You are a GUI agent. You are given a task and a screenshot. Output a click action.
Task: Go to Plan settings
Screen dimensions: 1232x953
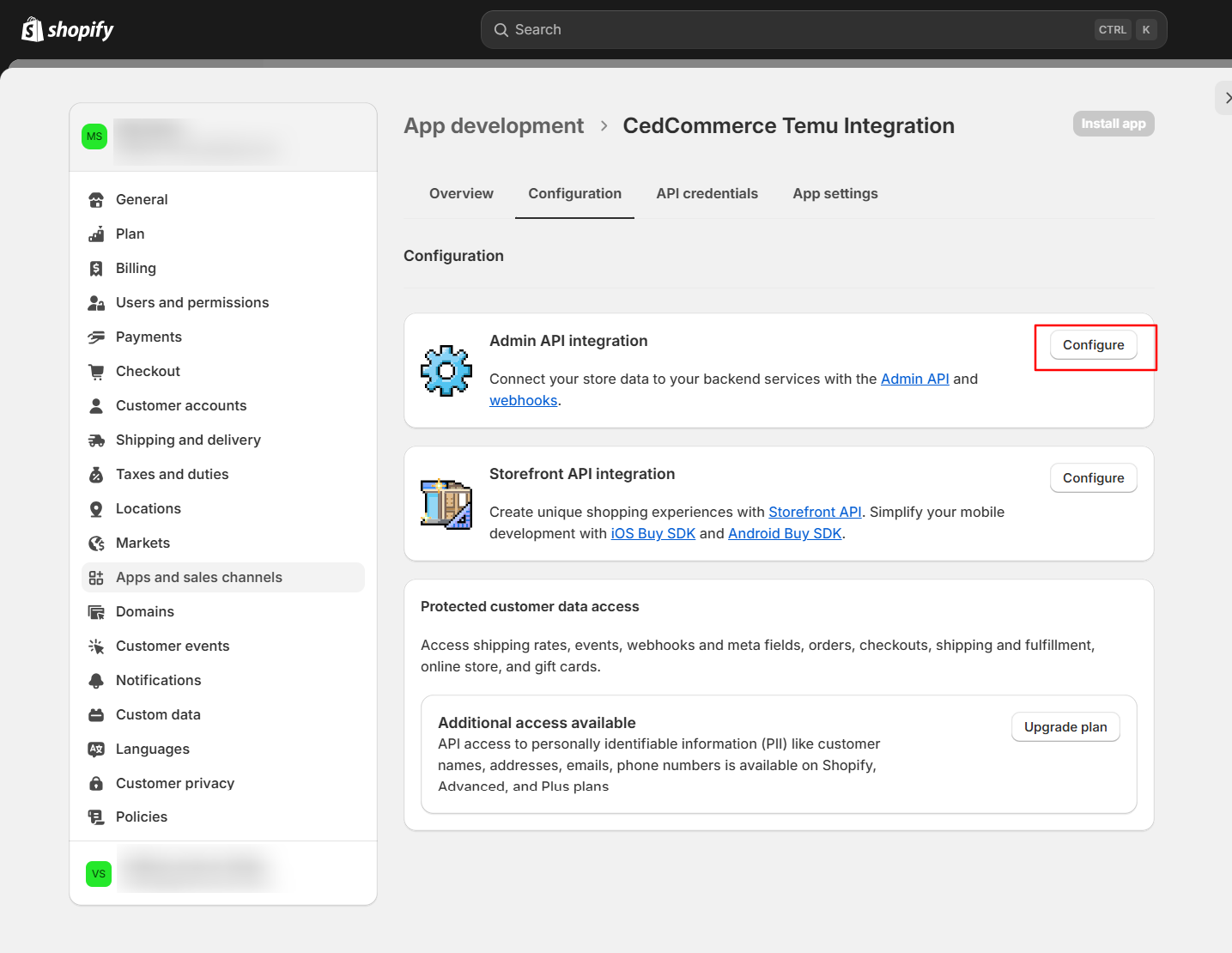pos(223,234)
